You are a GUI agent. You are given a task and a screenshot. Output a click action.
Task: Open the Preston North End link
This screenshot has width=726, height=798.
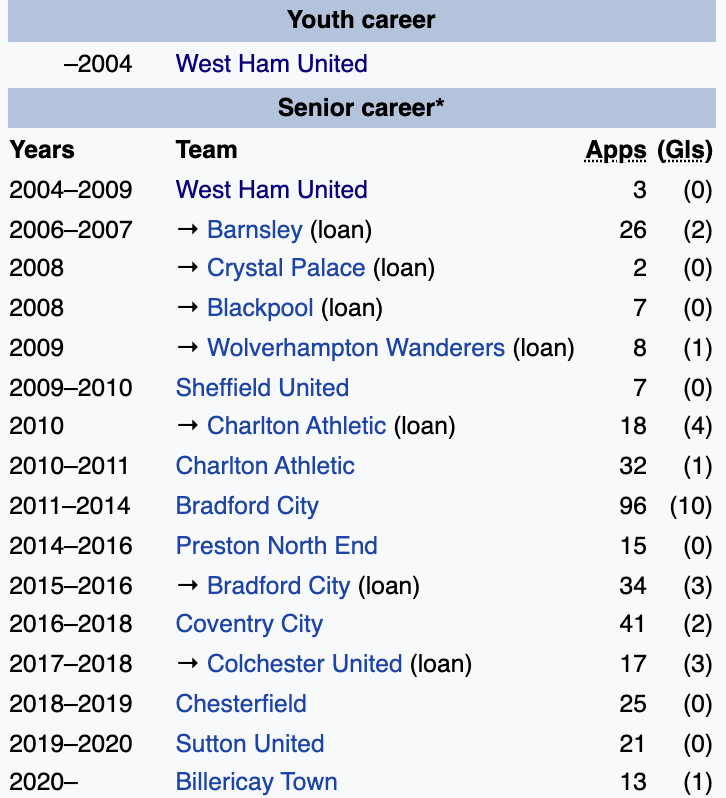276,546
